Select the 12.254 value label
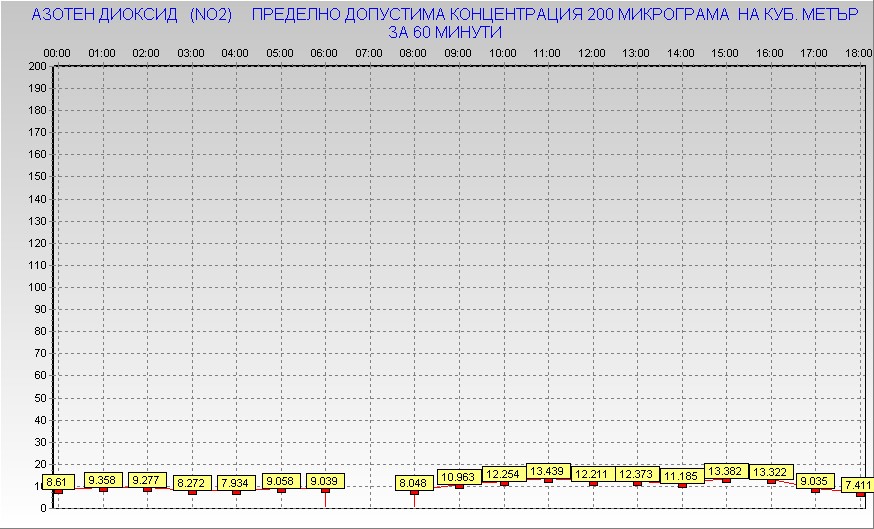The width and height of the screenshot is (874, 529). coord(504,474)
